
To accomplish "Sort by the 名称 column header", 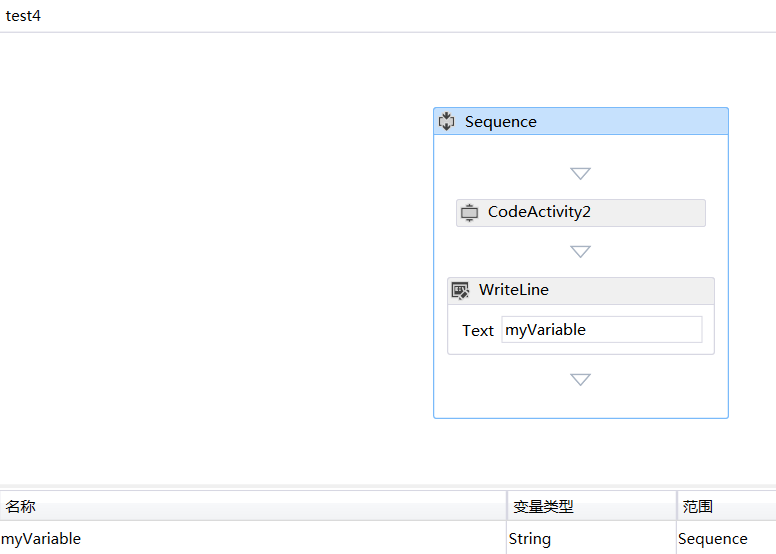I will click(253, 506).
